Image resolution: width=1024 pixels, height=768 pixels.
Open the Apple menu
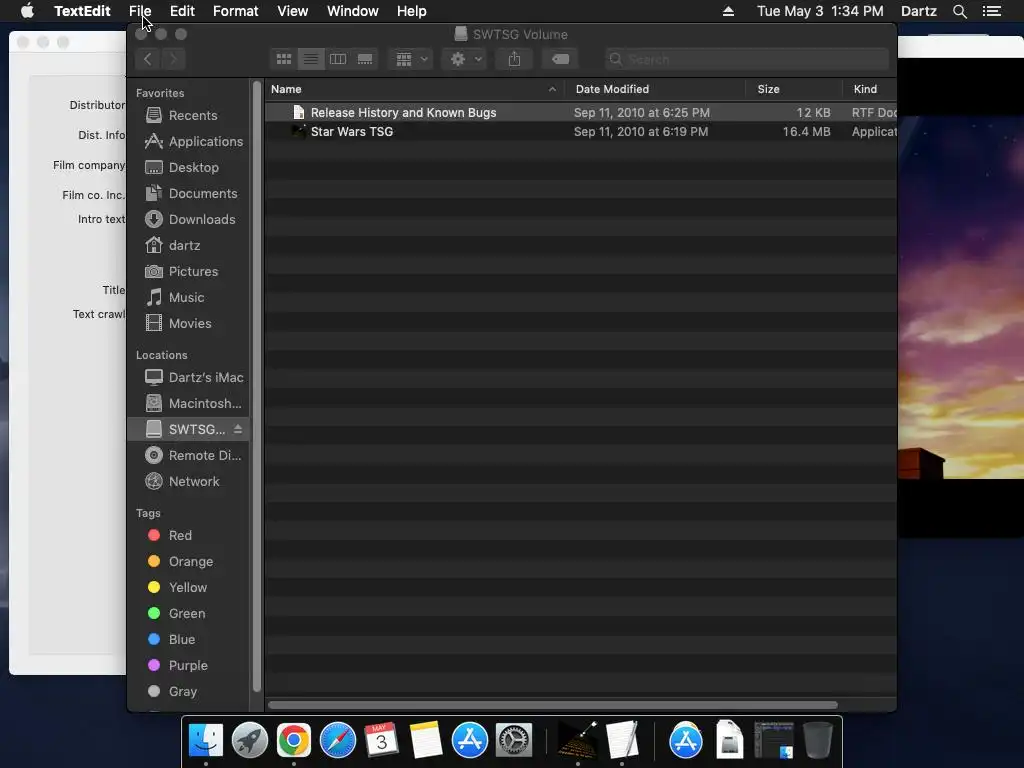click(27, 11)
